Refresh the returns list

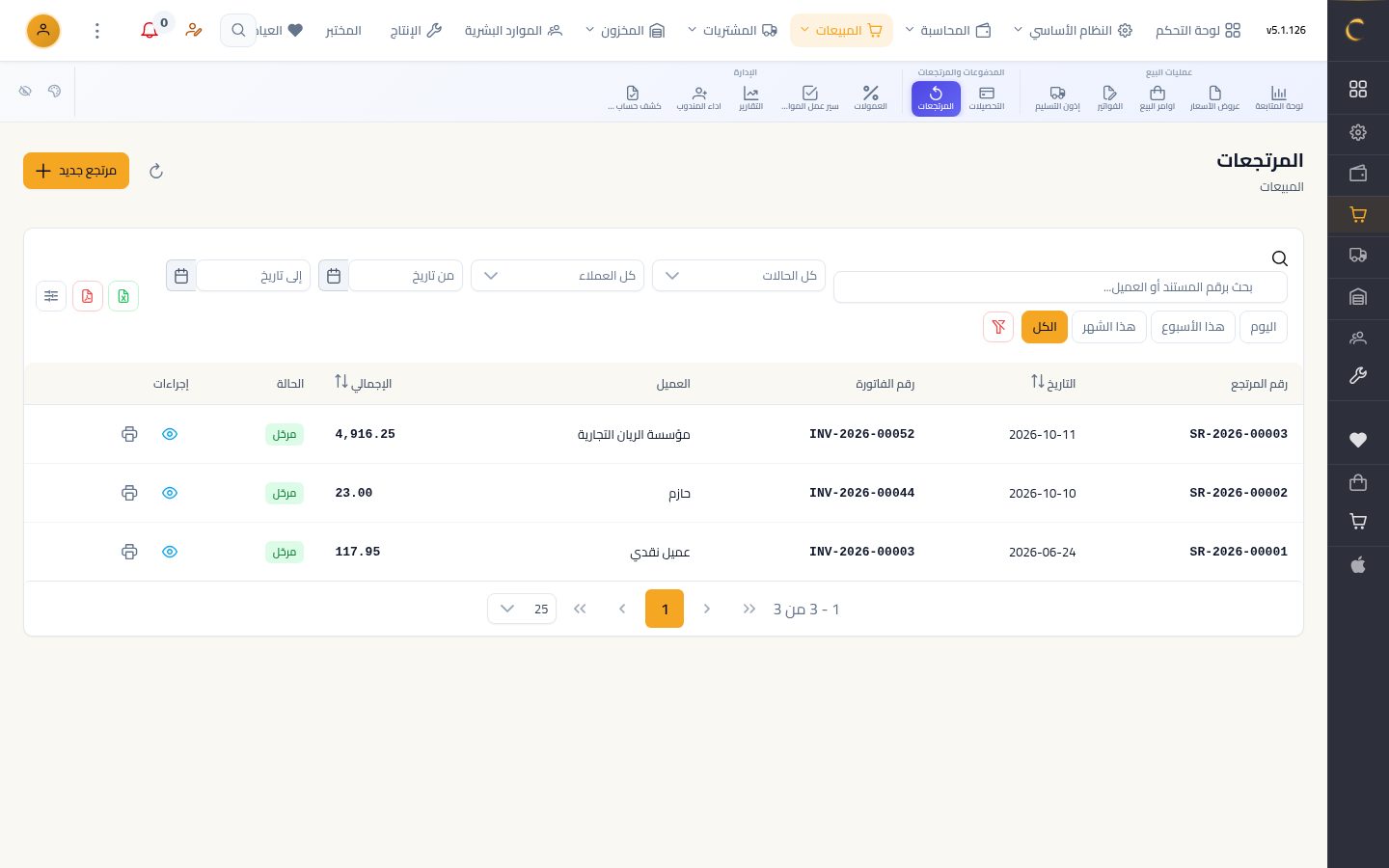tap(156, 172)
